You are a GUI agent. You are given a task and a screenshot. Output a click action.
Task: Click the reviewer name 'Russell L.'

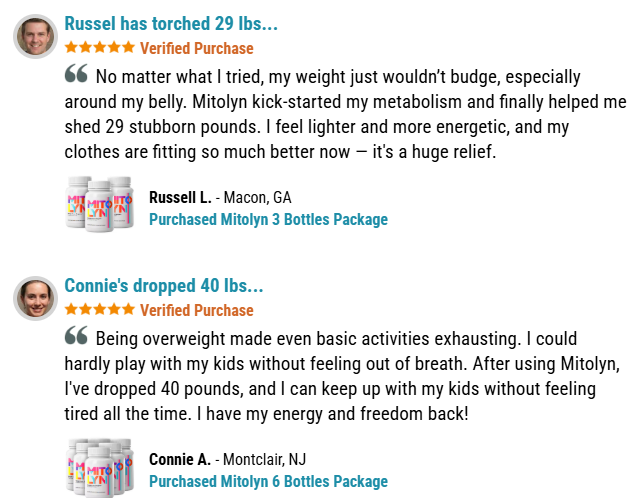tap(180, 197)
